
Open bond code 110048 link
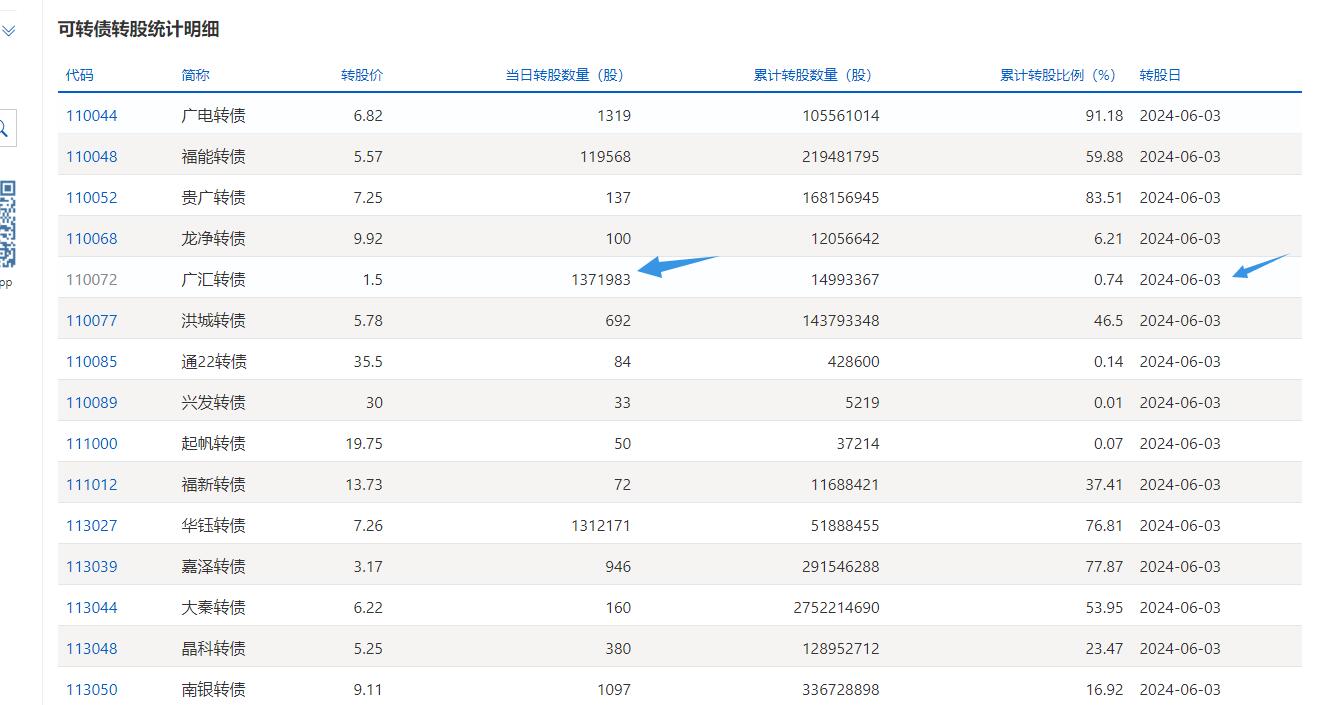tap(91, 157)
